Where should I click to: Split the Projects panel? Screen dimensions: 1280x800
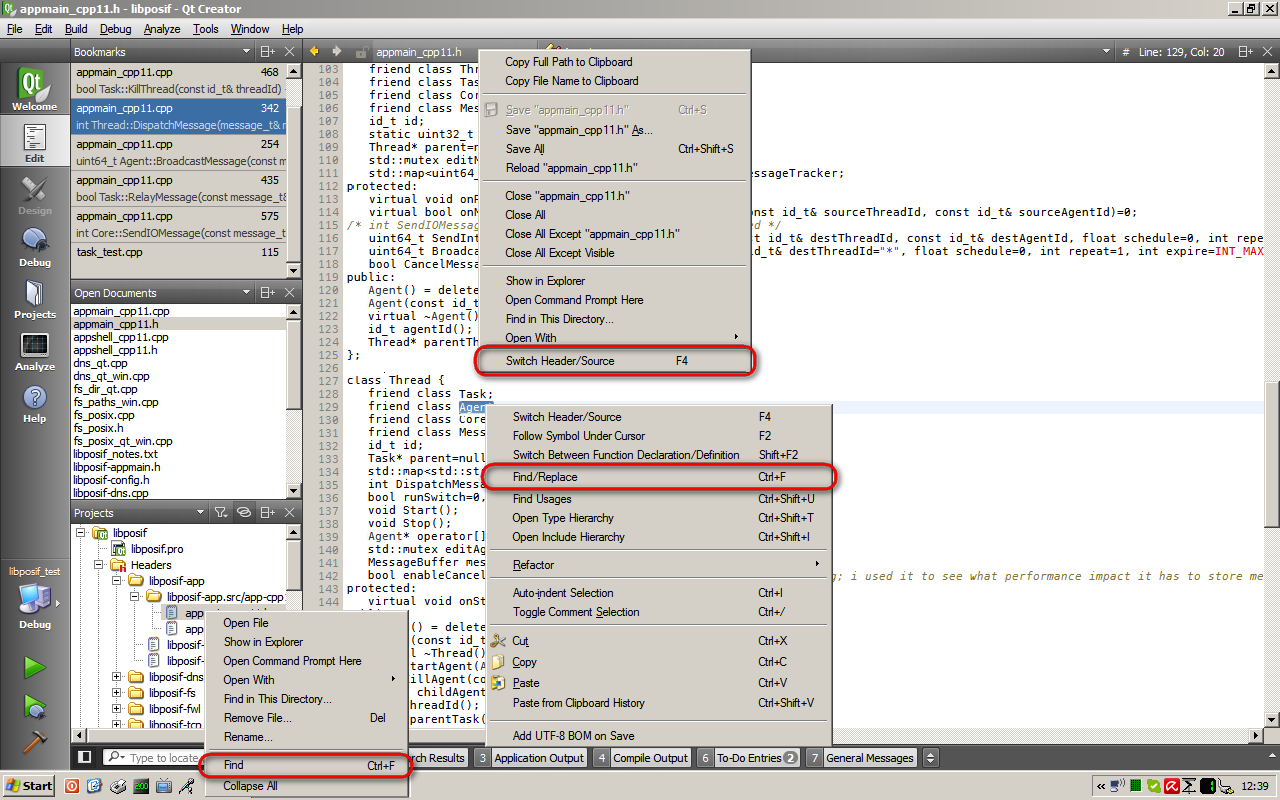pyautogui.click(x=267, y=513)
